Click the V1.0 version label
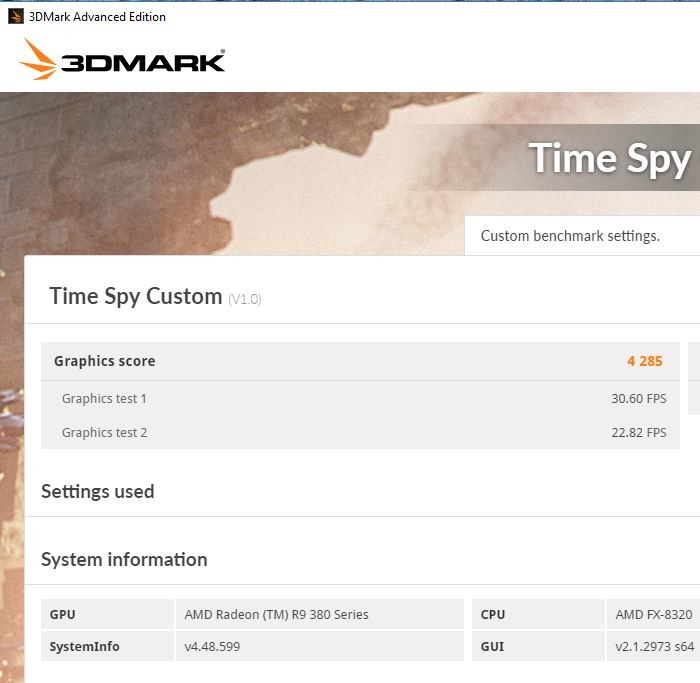The height and width of the screenshot is (683, 700). 245,299
